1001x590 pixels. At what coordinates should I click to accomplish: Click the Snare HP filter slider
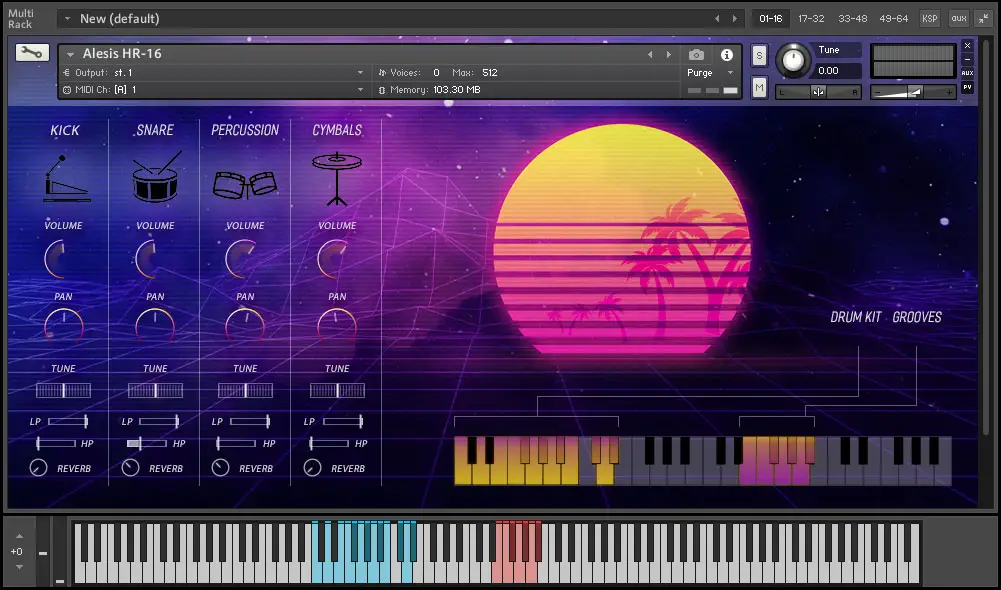(x=147, y=443)
